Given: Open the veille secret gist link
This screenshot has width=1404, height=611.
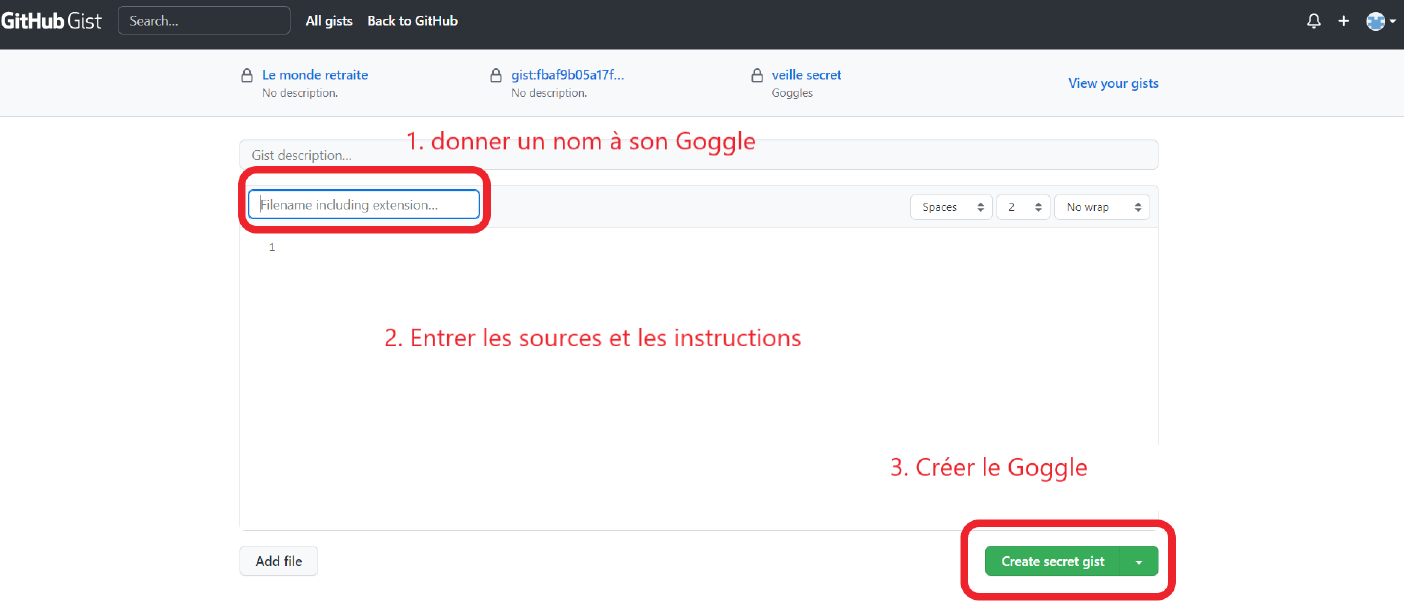Looking at the screenshot, I should pyautogui.click(x=806, y=75).
